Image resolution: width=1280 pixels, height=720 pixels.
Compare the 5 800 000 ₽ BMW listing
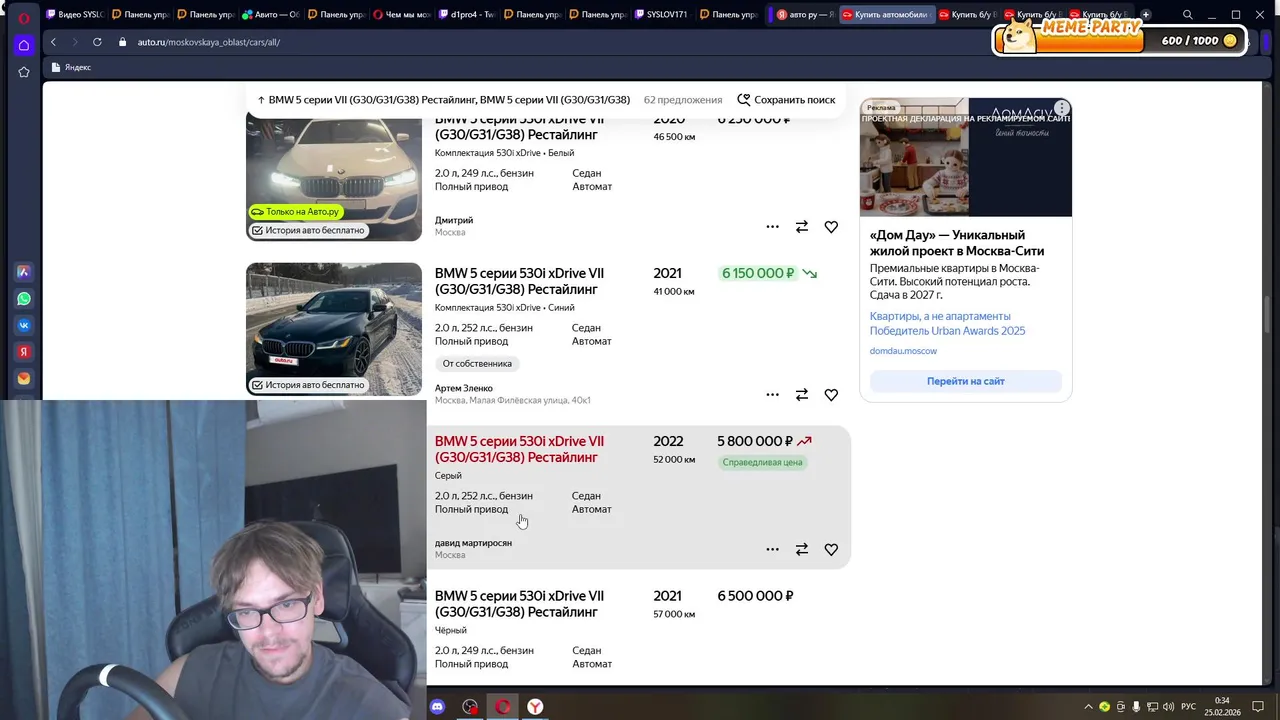point(802,549)
